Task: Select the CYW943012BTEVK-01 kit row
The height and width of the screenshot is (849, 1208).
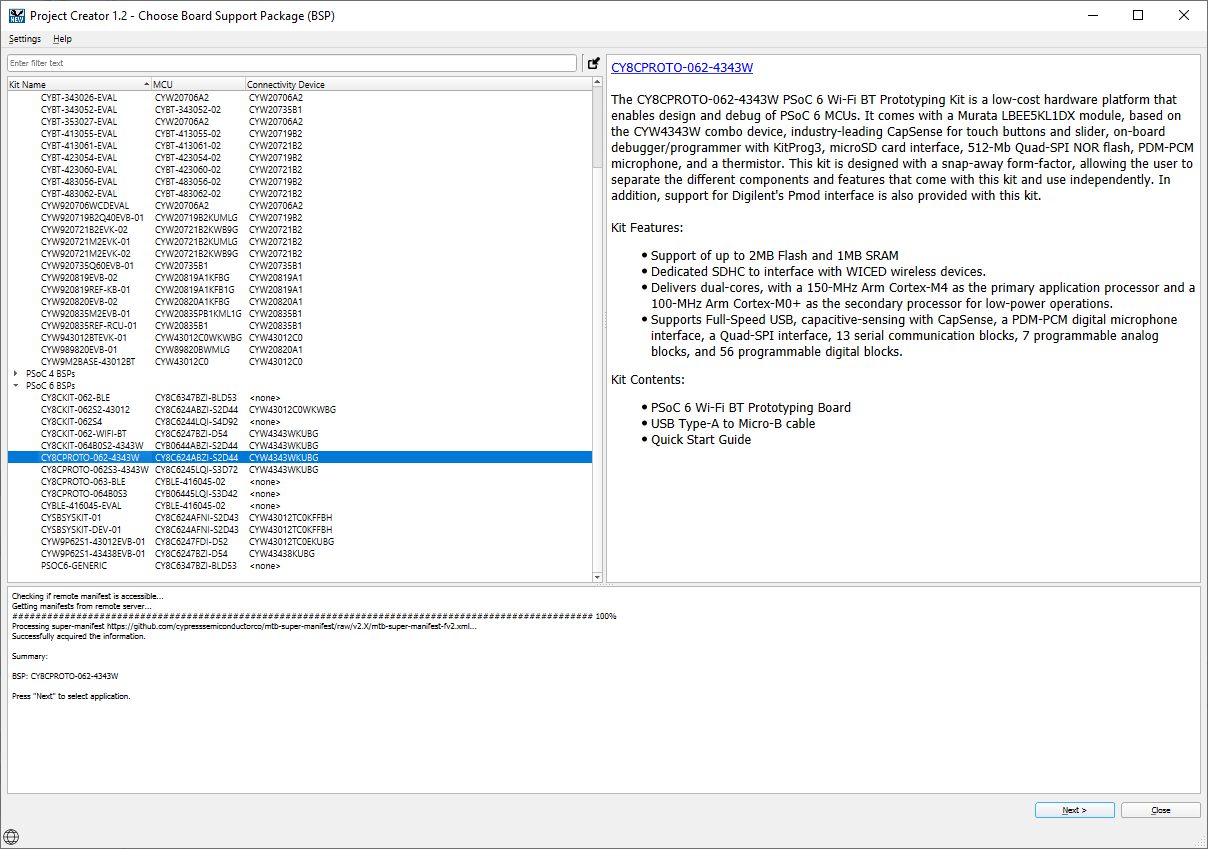Action: point(300,337)
